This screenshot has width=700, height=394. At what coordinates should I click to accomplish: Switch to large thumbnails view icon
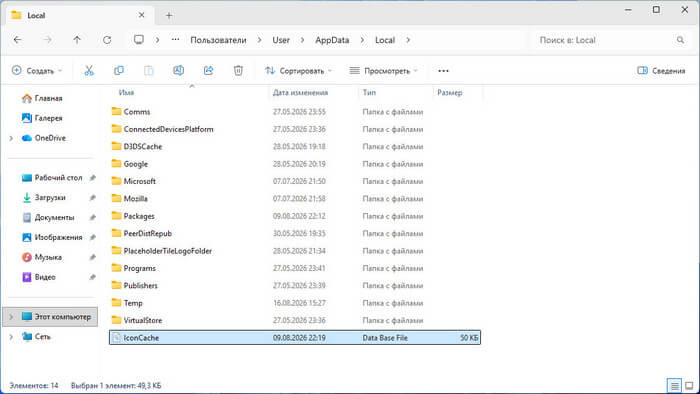tap(690, 385)
